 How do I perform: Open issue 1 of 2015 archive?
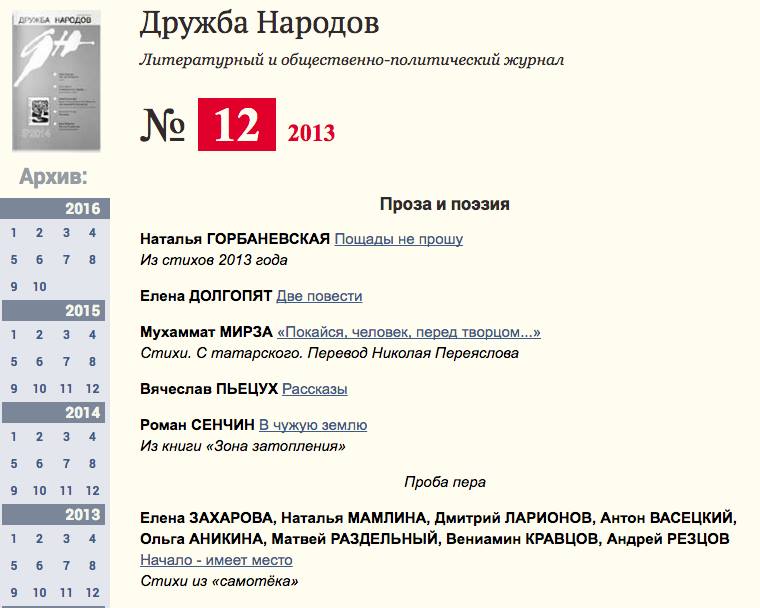pos(14,335)
